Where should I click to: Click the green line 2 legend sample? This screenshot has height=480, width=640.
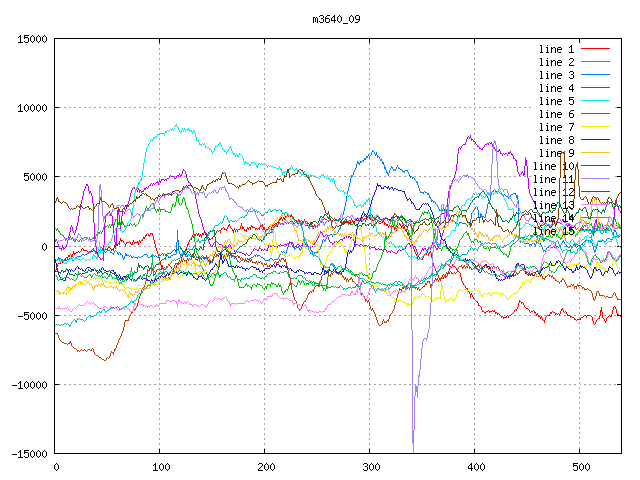point(595,62)
